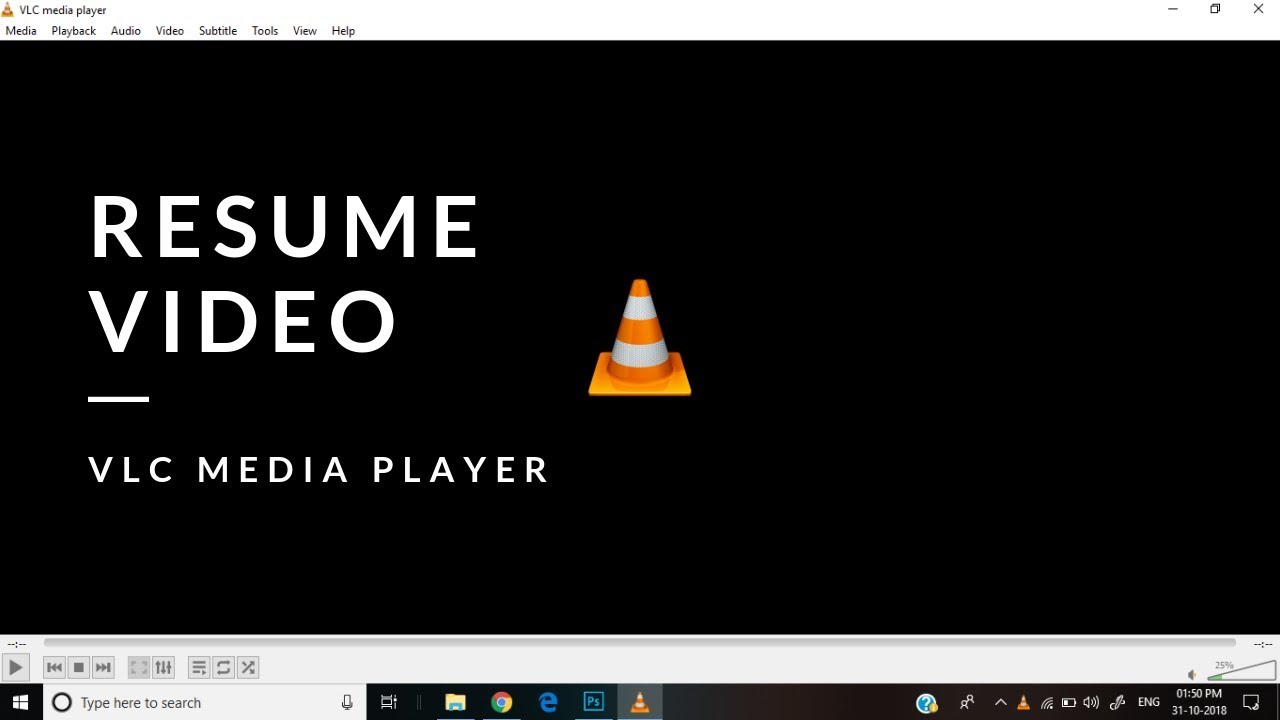Toggle remaining time display on right
The width and height of the screenshot is (1280, 720).
(x=1263, y=644)
